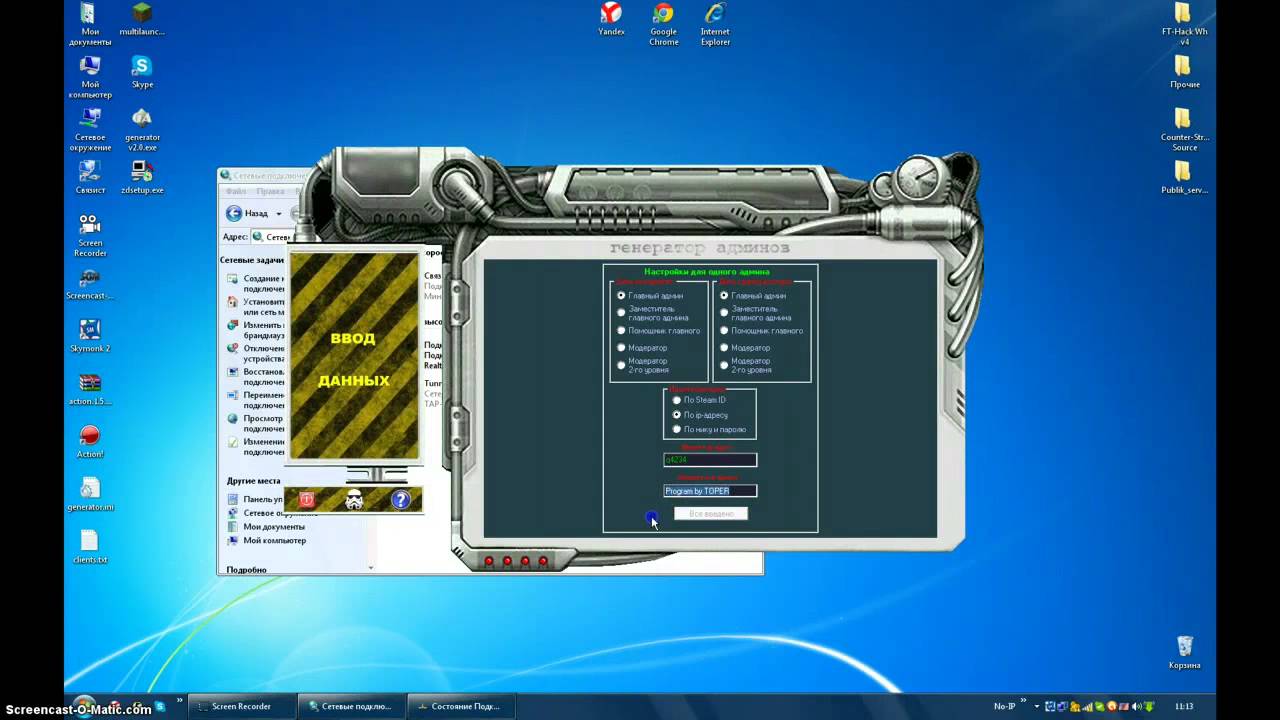Viewport: 1280px width, 720px height.
Task: Click Назад in the network window
Action: click(247, 214)
